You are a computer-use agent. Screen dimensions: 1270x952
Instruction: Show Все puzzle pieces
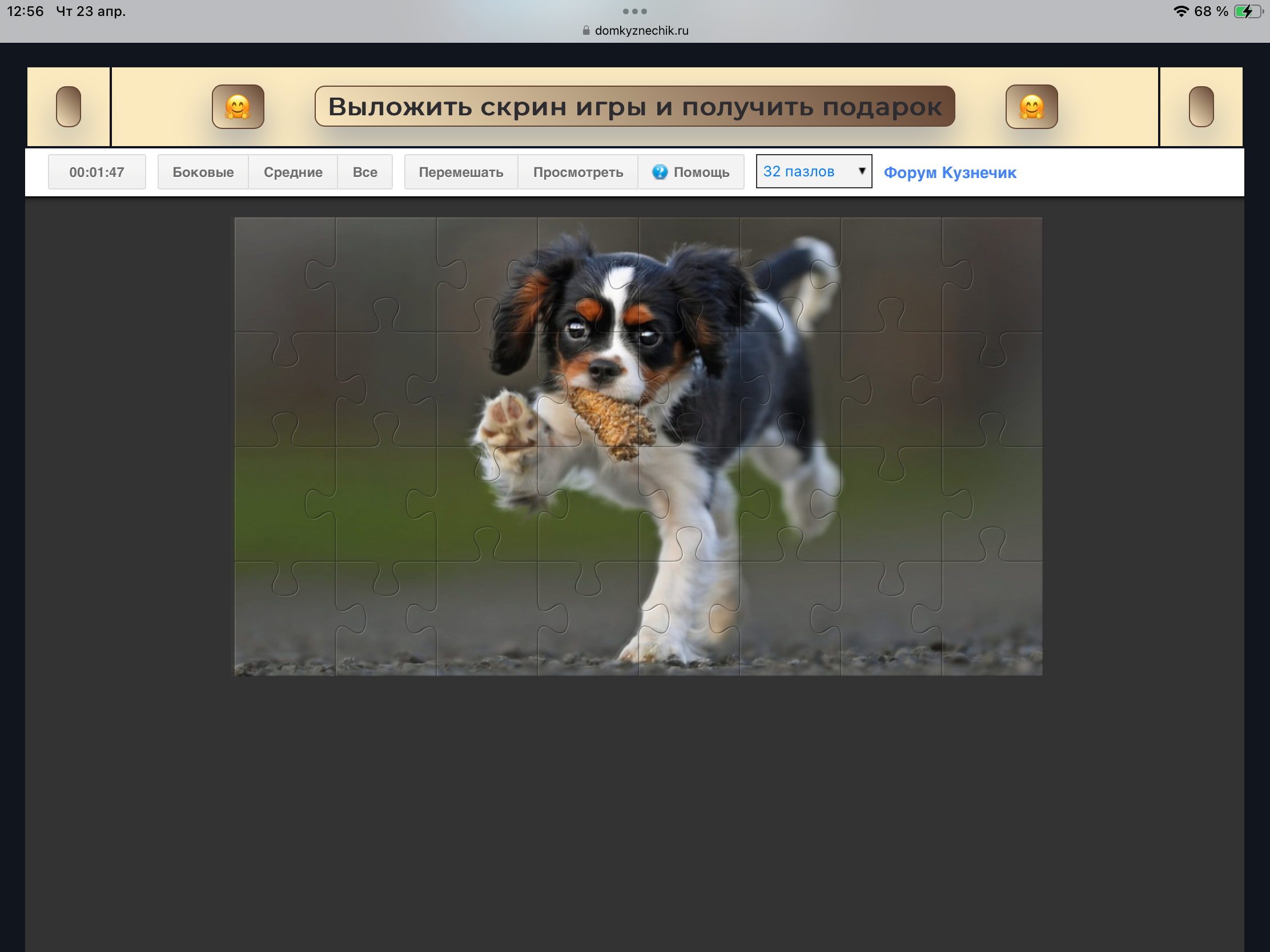364,172
